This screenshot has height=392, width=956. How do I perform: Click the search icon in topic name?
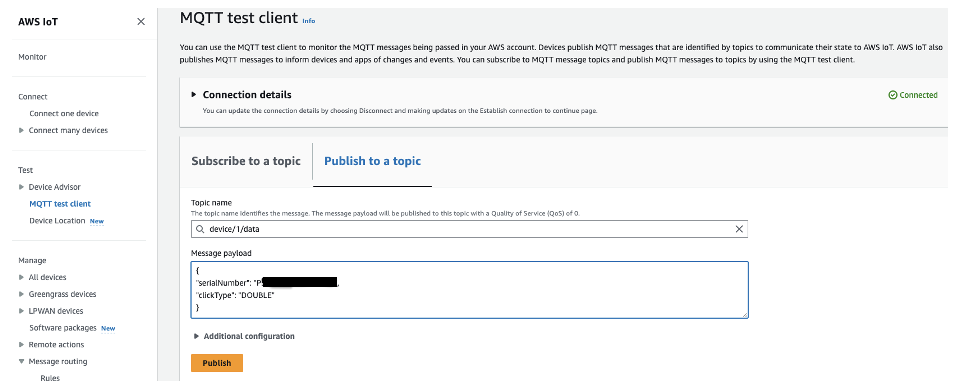coord(199,229)
